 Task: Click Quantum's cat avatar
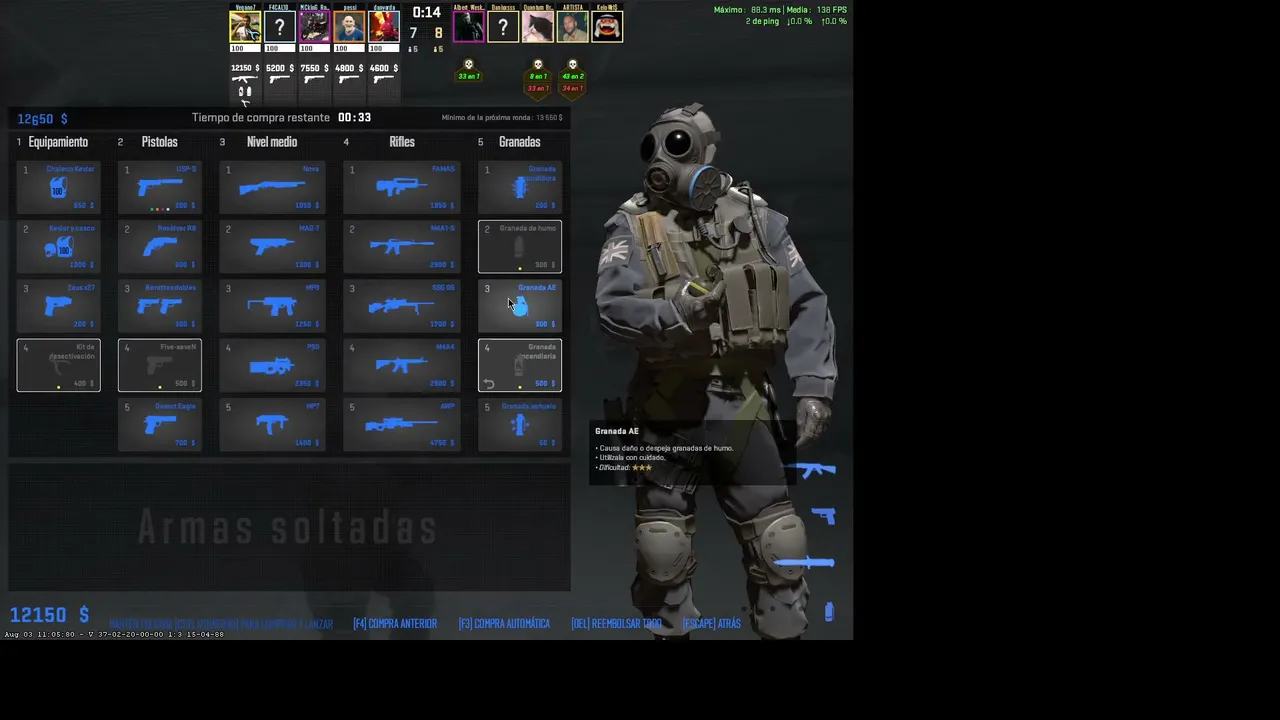point(538,27)
